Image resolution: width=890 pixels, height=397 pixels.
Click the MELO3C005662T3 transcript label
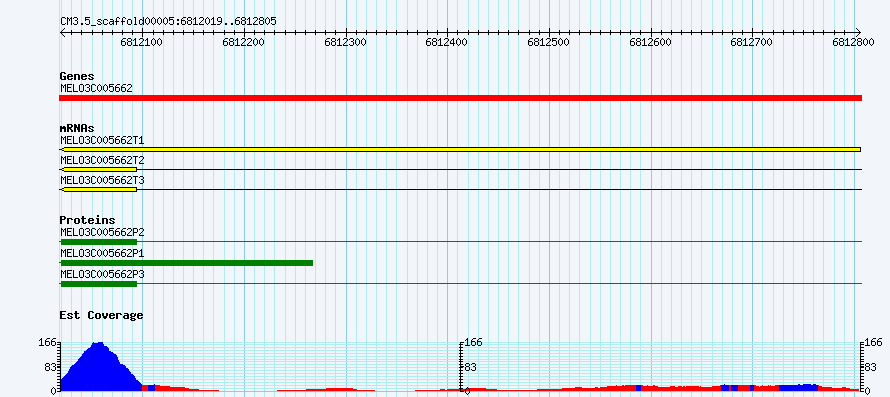(x=102, y=180)
